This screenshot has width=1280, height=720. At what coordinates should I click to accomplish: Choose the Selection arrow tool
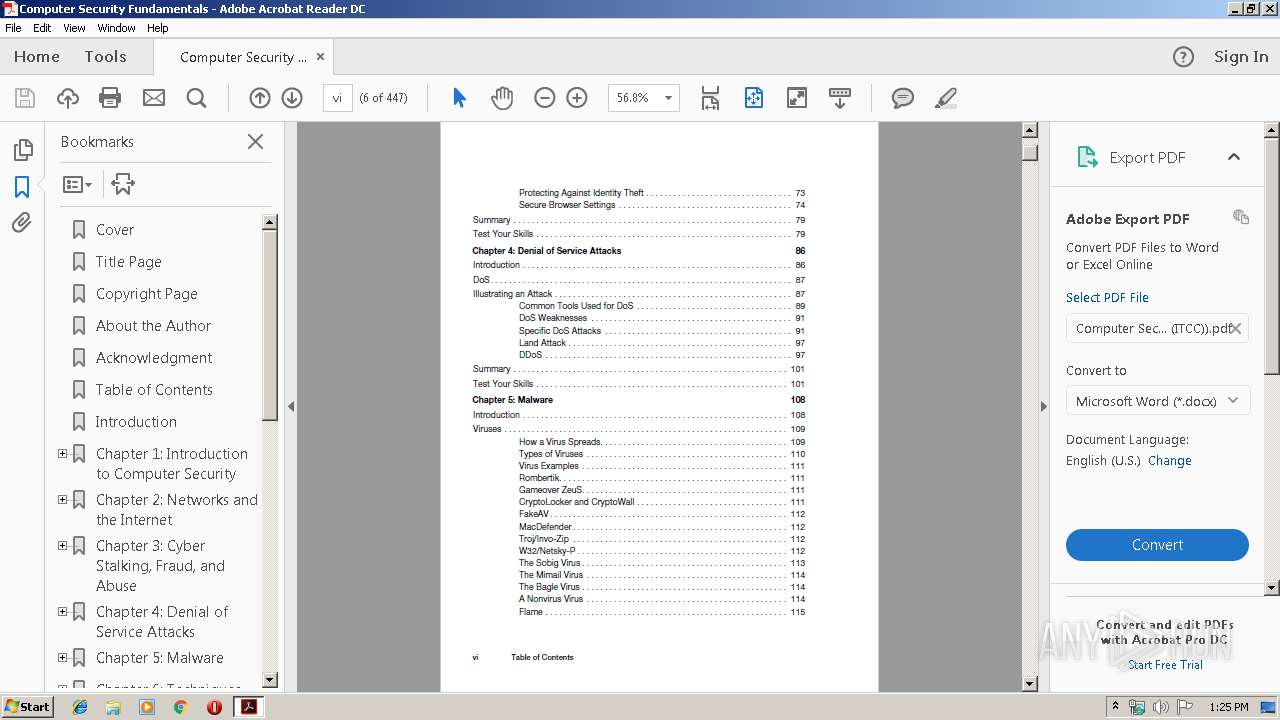(x=459, y=98)
